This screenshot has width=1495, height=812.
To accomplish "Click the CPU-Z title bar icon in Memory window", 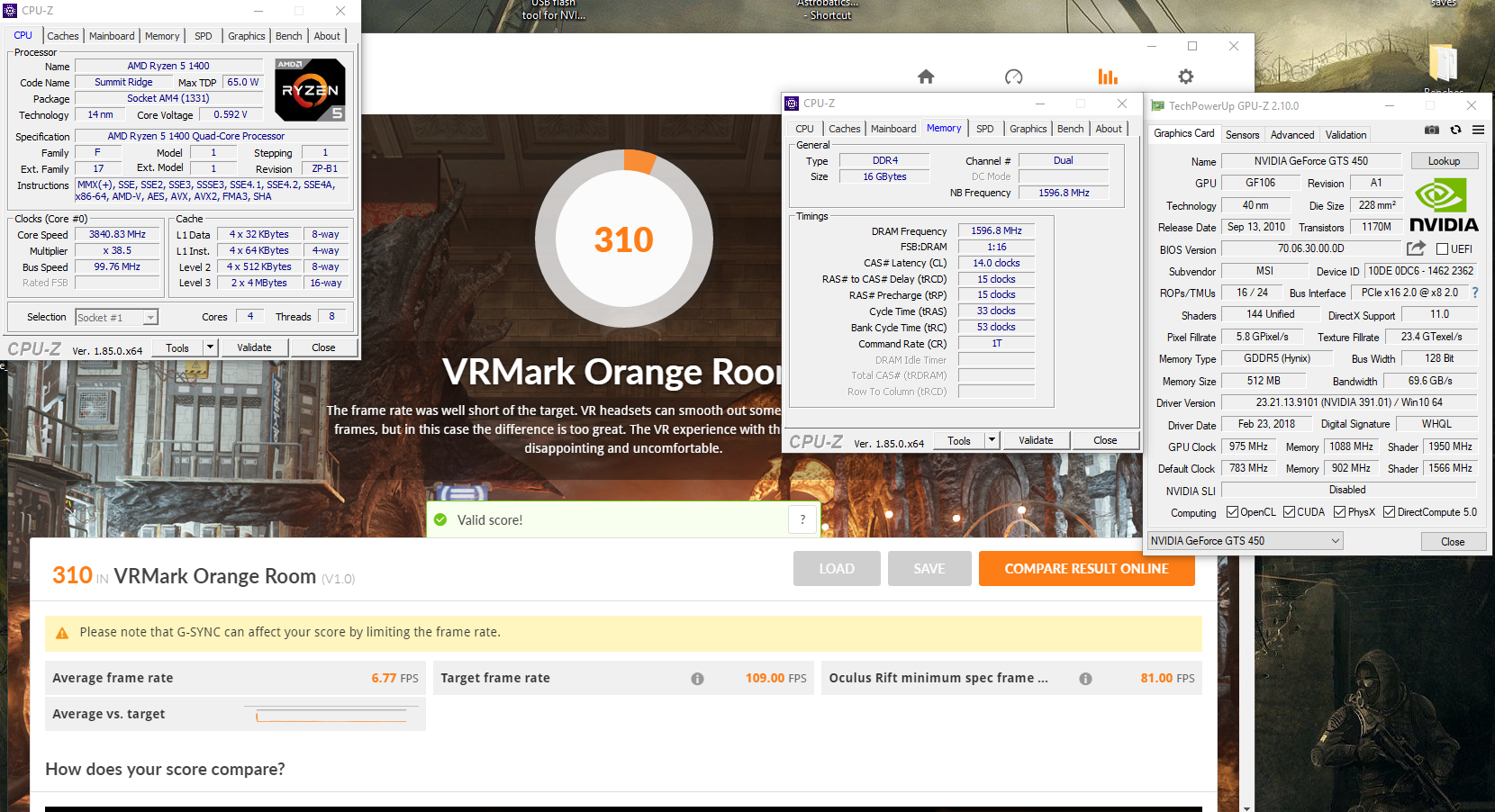I will click(792, 104).
